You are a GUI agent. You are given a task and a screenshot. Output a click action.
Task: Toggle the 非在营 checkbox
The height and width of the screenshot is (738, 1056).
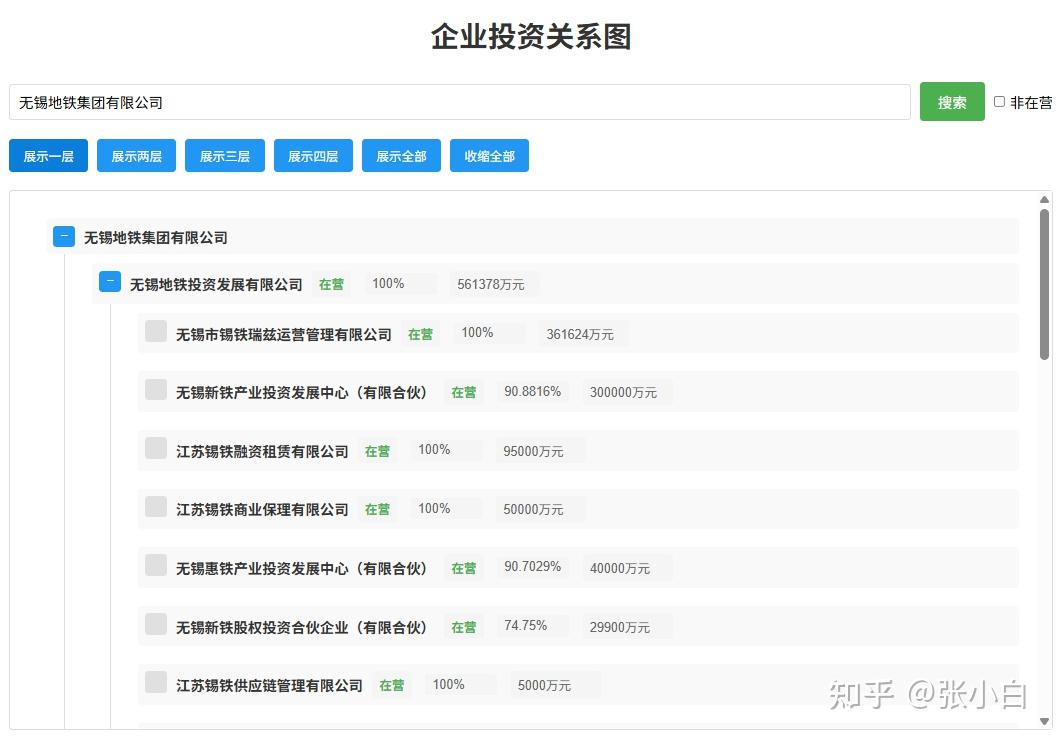[999, 102]
